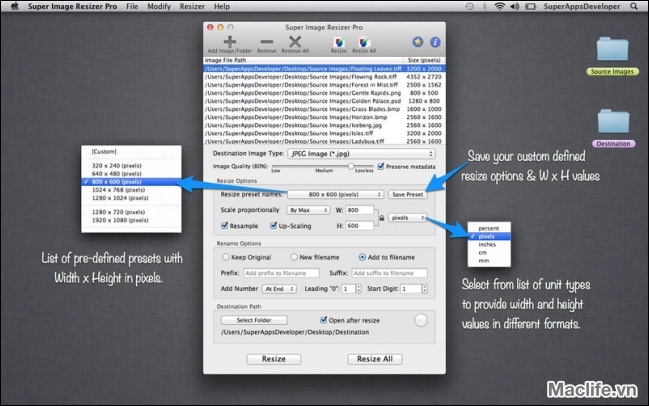Click the Resize All toolbar icon
The width and height of the screenshot is (649, 406).
pyautogui.click(x=364, y=42)
